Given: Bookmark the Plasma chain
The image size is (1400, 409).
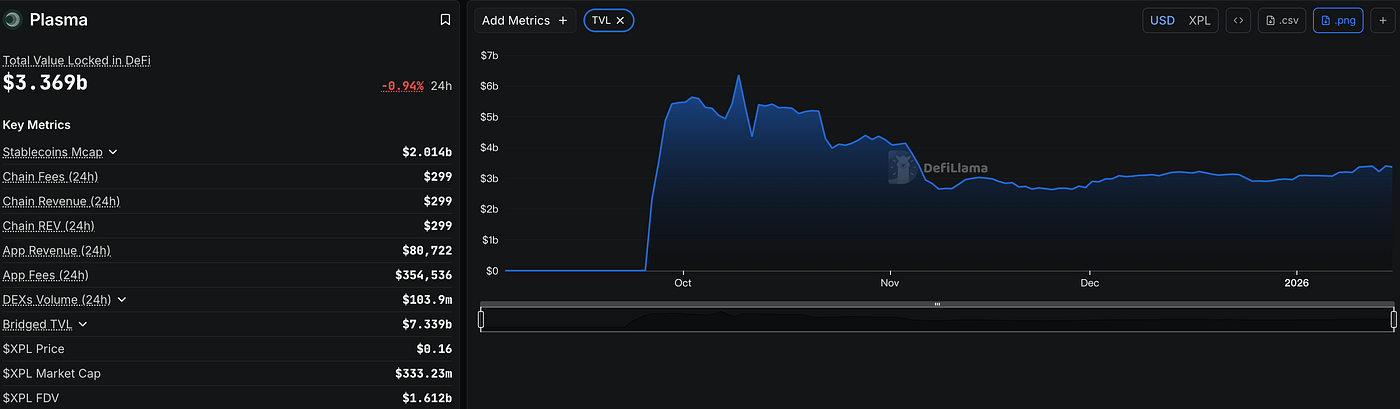Looking at the screenshot, I should [445, 20].
